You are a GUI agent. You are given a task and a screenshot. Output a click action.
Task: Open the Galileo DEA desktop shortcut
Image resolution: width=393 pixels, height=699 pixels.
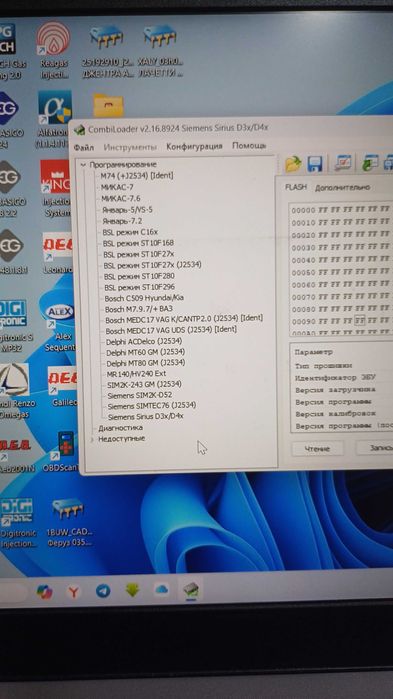point(62,387)
